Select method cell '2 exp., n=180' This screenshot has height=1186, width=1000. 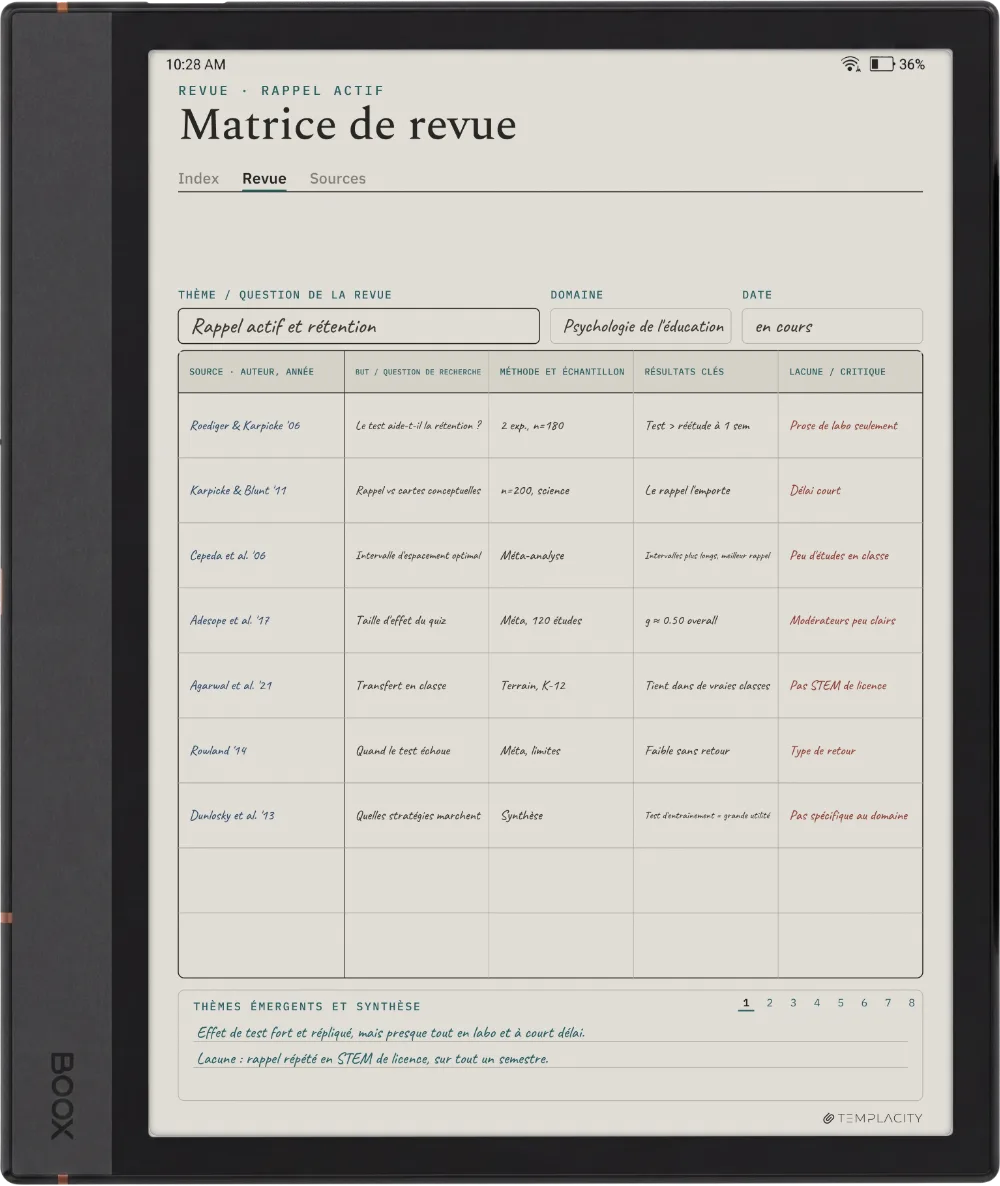[x=561, y=425]
